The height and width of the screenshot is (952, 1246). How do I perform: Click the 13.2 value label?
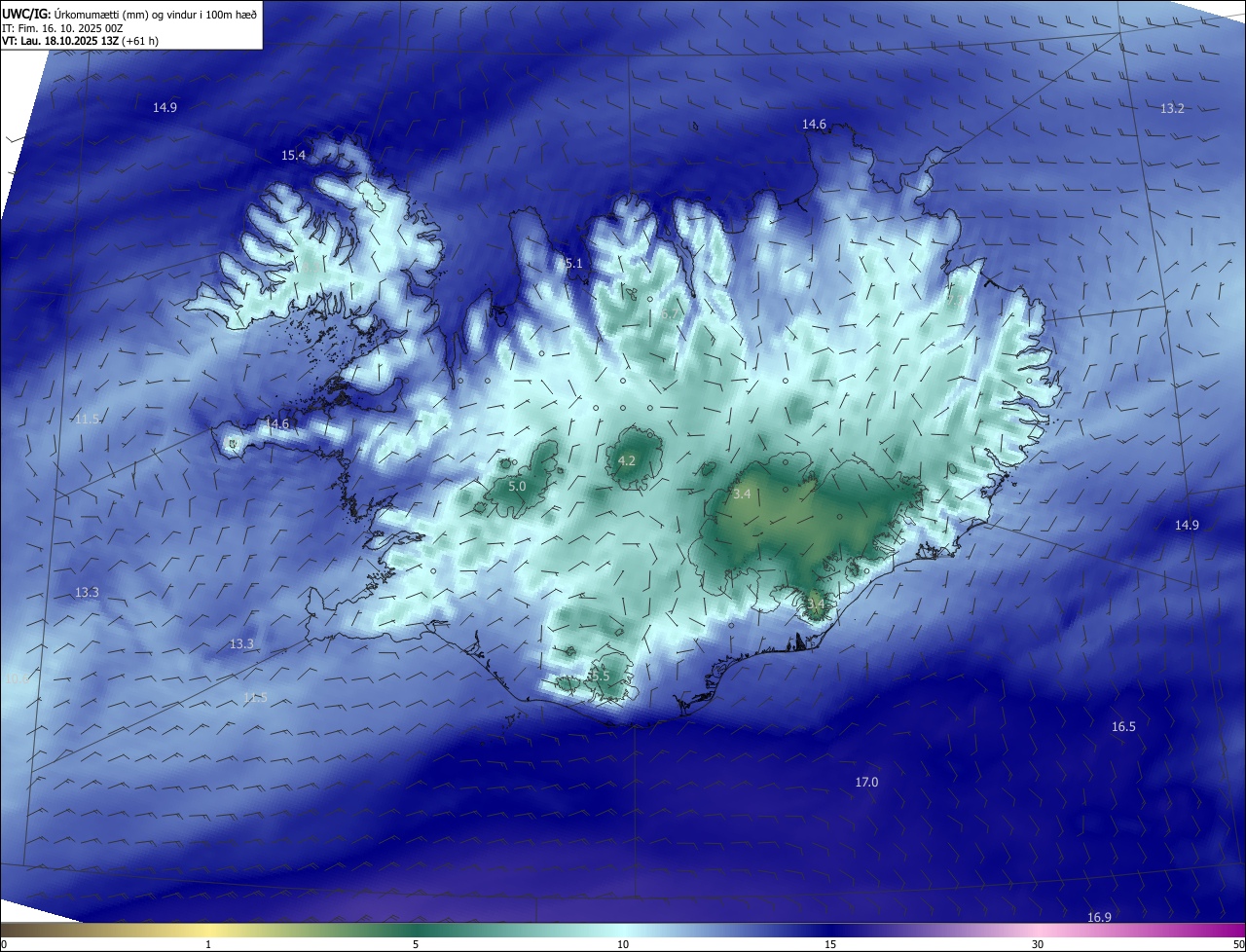(1172, 109)
